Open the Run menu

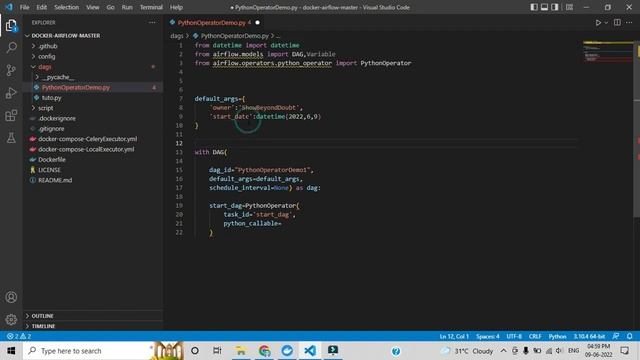click(x=127, y=7)
